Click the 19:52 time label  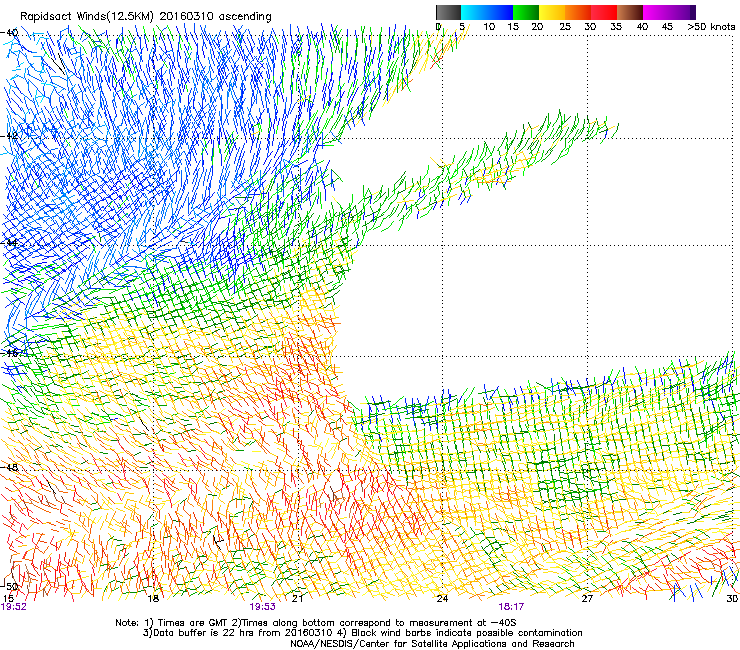point(14,607)
